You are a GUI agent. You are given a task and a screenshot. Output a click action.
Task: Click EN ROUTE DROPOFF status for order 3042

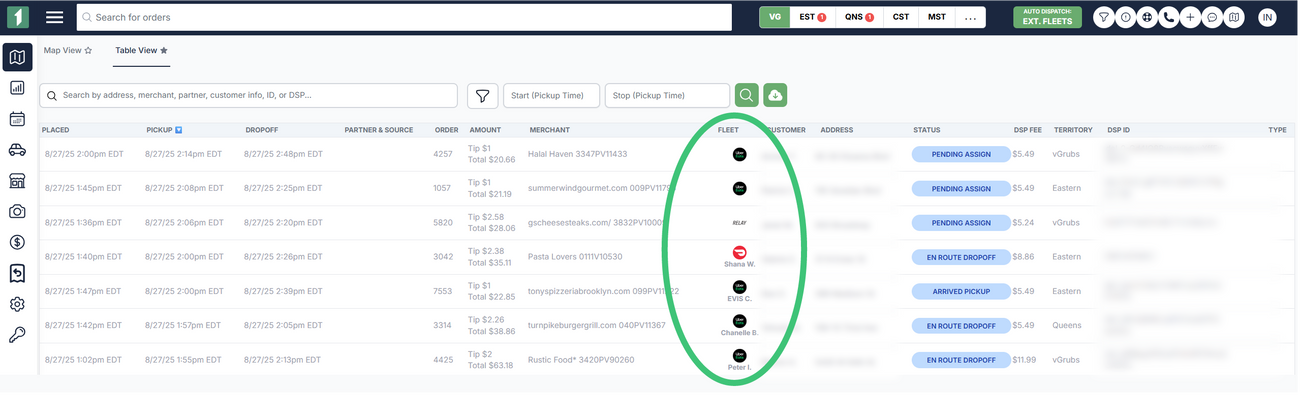[961, 257]
